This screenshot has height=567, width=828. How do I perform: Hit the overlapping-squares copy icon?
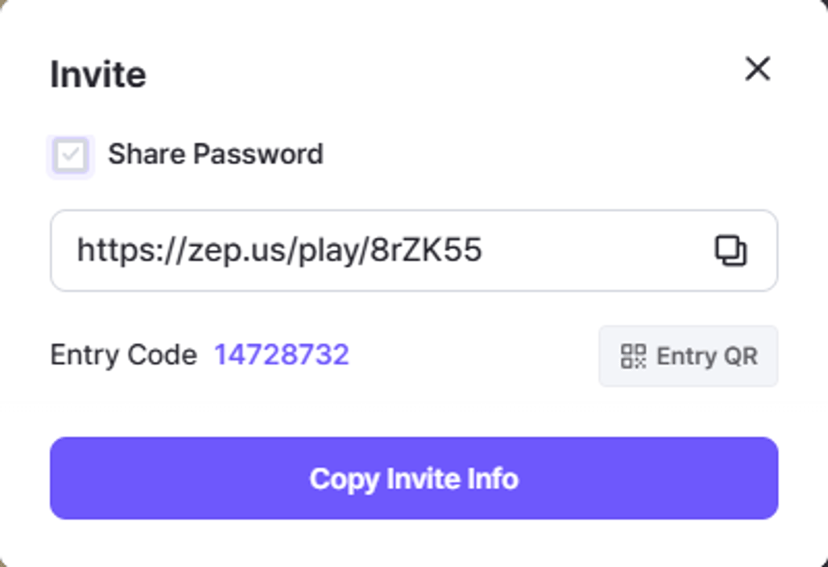pos(731,250)
